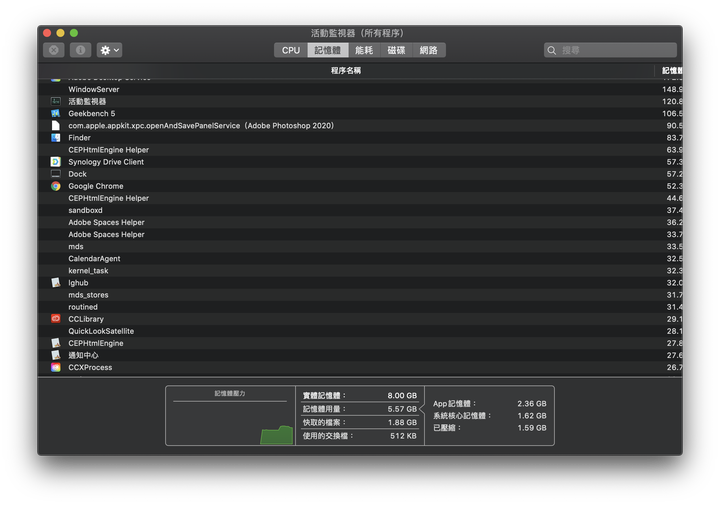Click the 通知中心 process icon

tap(56, 355)
